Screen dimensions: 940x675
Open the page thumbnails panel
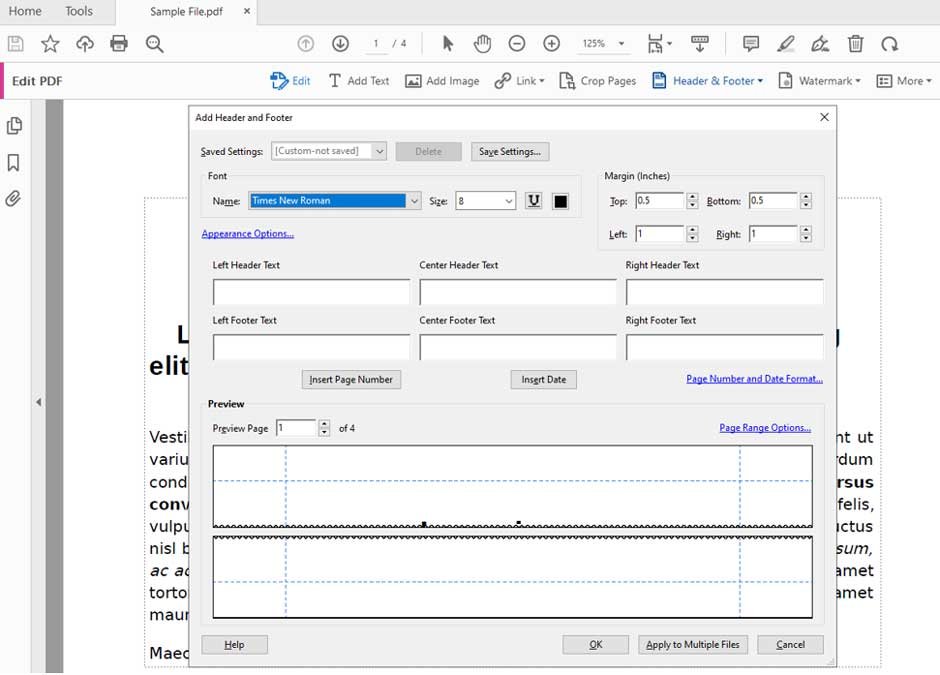pyautogui.click(x=14, y=126)
